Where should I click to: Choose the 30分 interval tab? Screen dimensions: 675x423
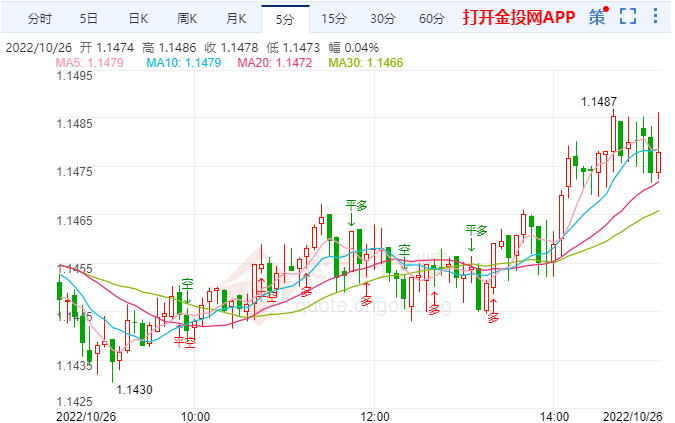[383, 19]
